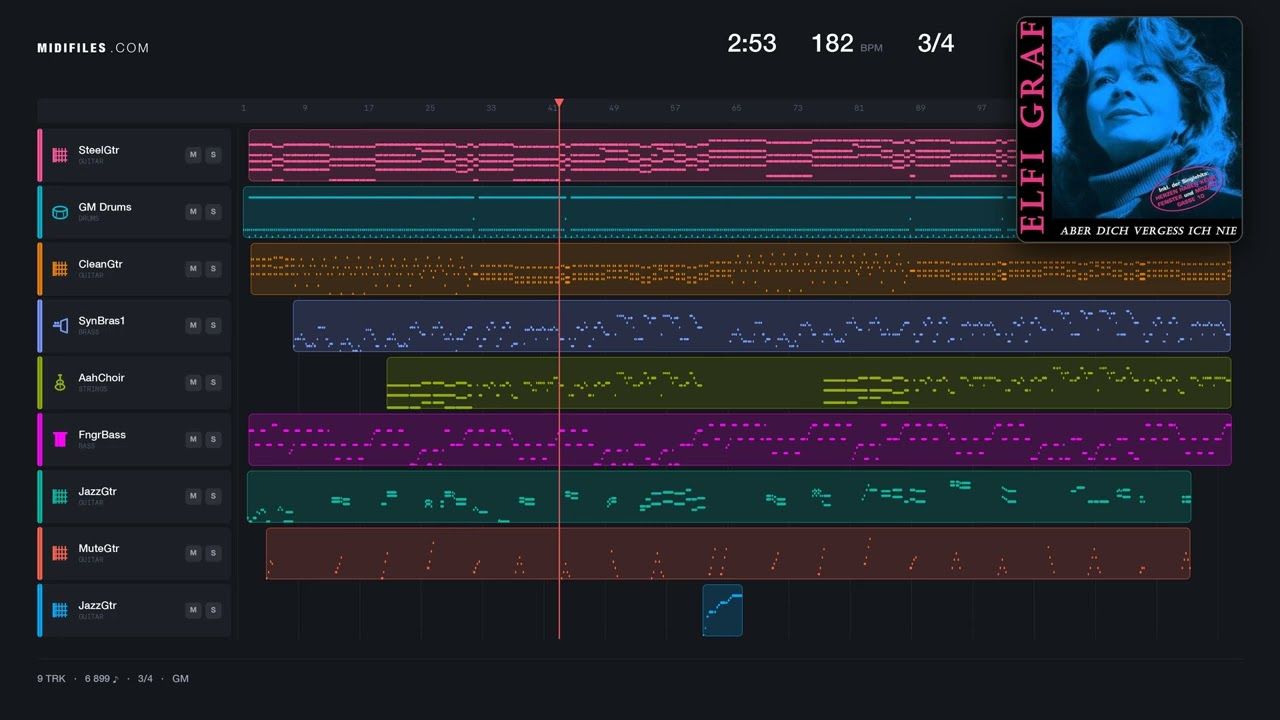Solo the GM Drums track
The width and height of the screenshot is (1280, 720).
(x=212, y=212)
